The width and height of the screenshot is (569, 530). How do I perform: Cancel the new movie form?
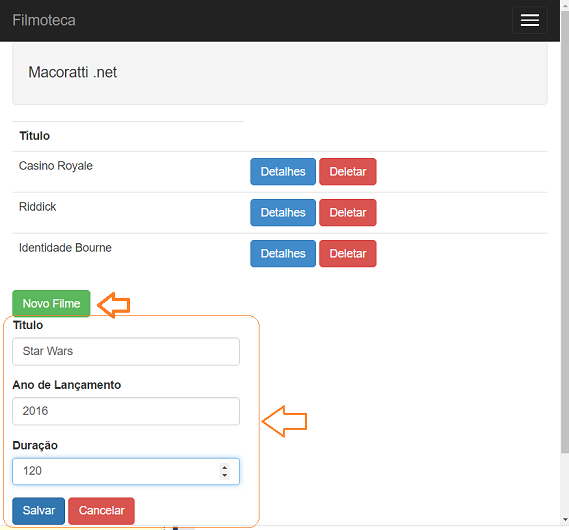click(x=101, y=511)
